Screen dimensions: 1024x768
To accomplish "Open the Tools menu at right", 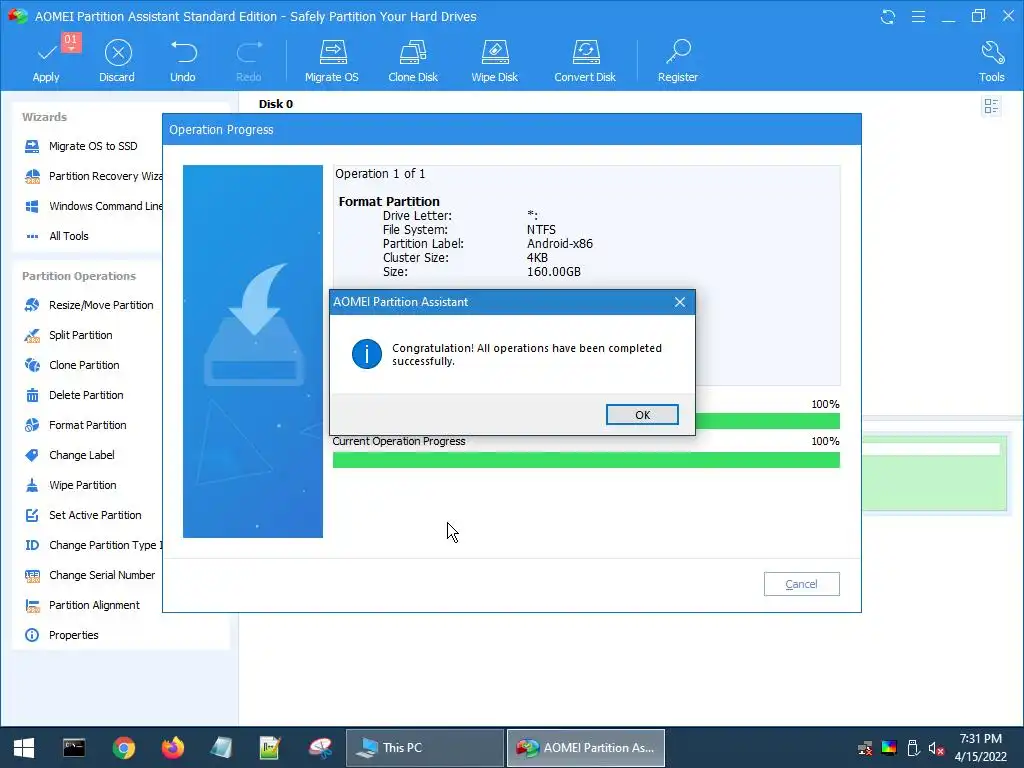I will click(991, 61).
